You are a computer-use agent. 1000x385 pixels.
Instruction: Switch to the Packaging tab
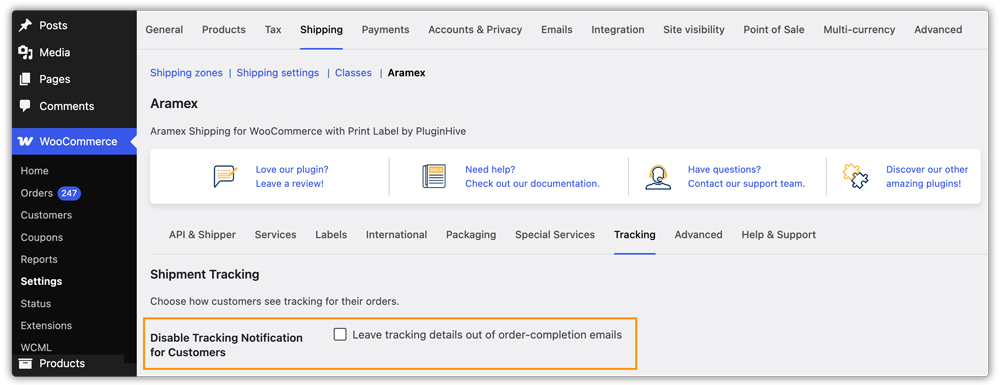pos(471,235)
